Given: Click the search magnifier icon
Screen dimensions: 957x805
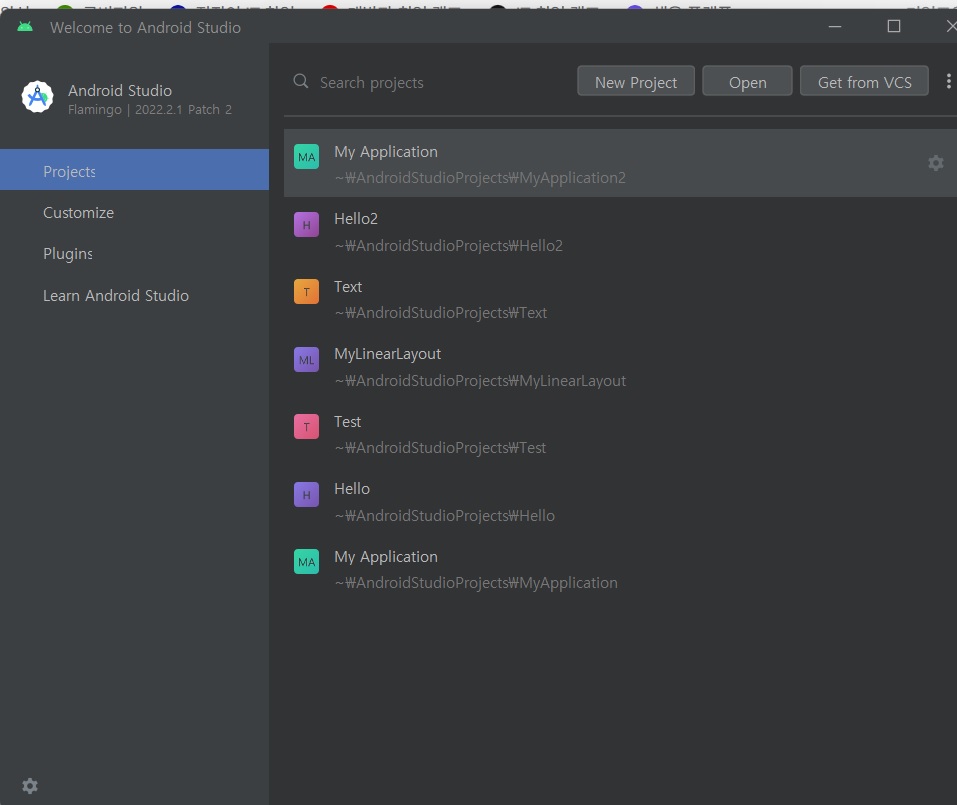Looking at the screenshot, I should point(301,81).
